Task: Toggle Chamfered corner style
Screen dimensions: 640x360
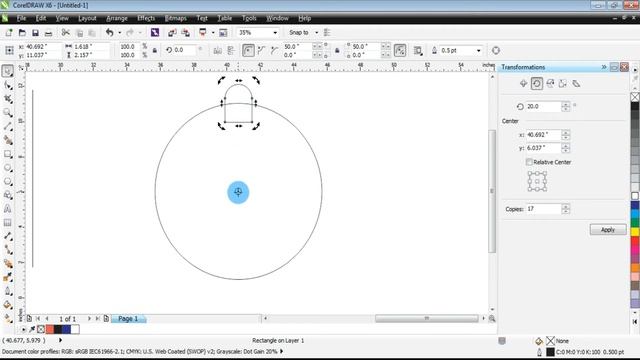Action: pos(274,51)
